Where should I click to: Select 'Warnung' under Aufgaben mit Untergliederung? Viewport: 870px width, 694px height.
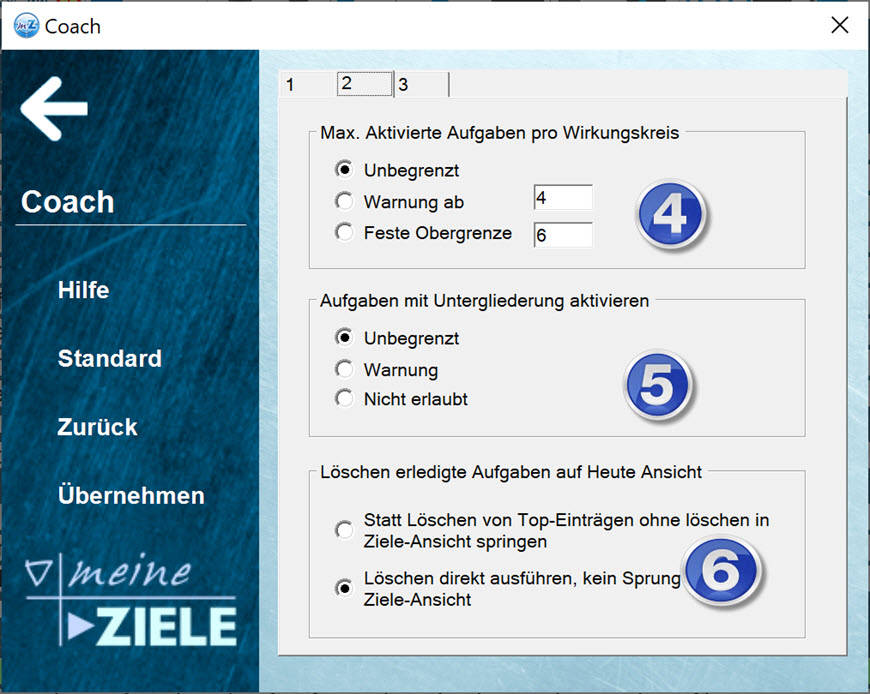(345, 370)
